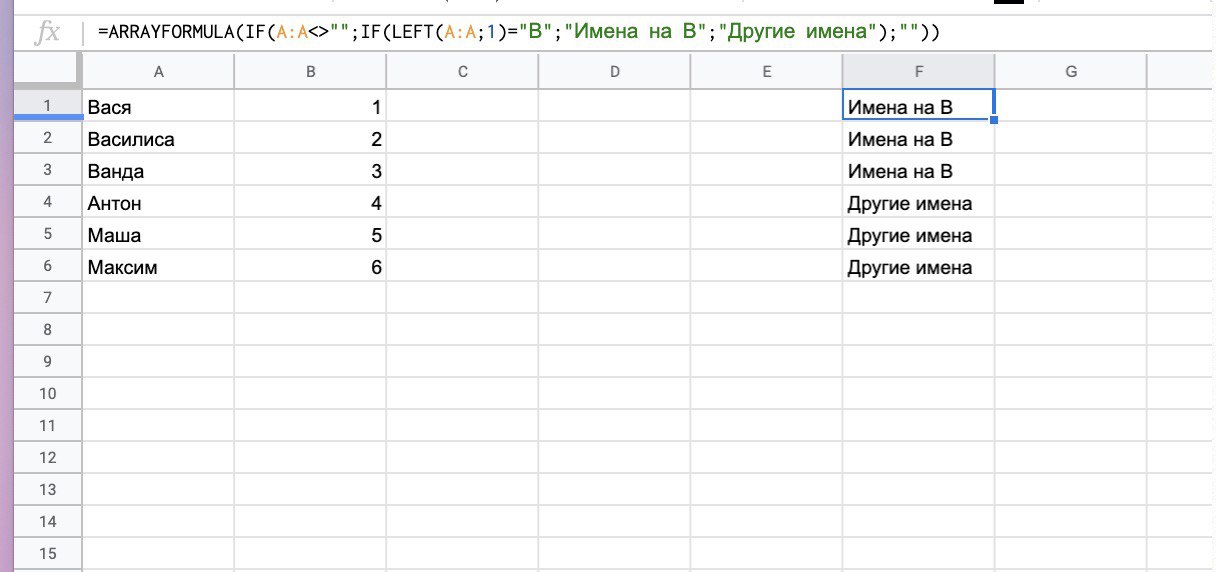1216x572 pixels.
Task: Click cell B3 with value 3
Action: pyautogui.click(x=310, y=170)
